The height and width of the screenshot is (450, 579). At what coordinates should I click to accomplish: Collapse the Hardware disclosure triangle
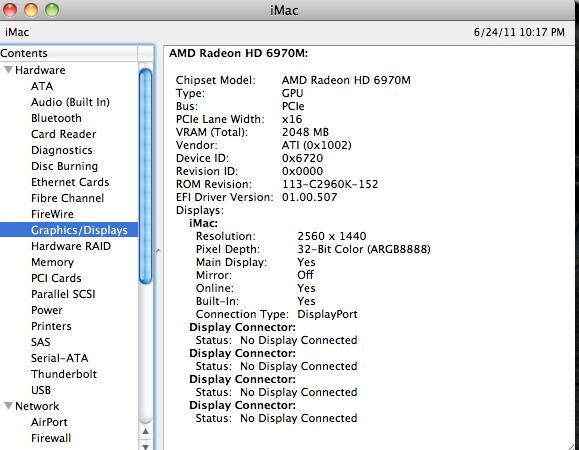[8, 69]
